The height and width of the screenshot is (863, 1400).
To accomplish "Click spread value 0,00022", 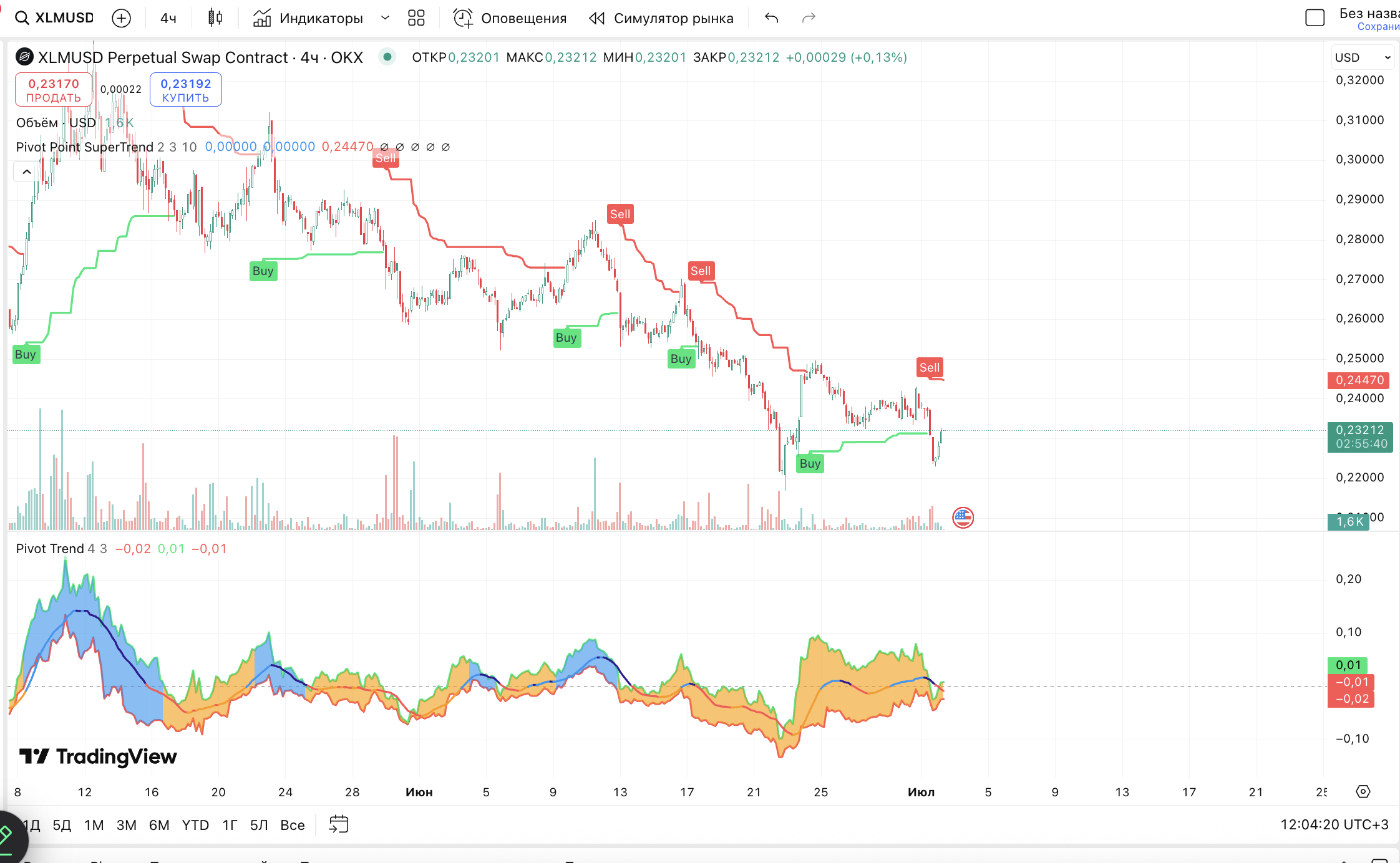I will pos(121,89).
